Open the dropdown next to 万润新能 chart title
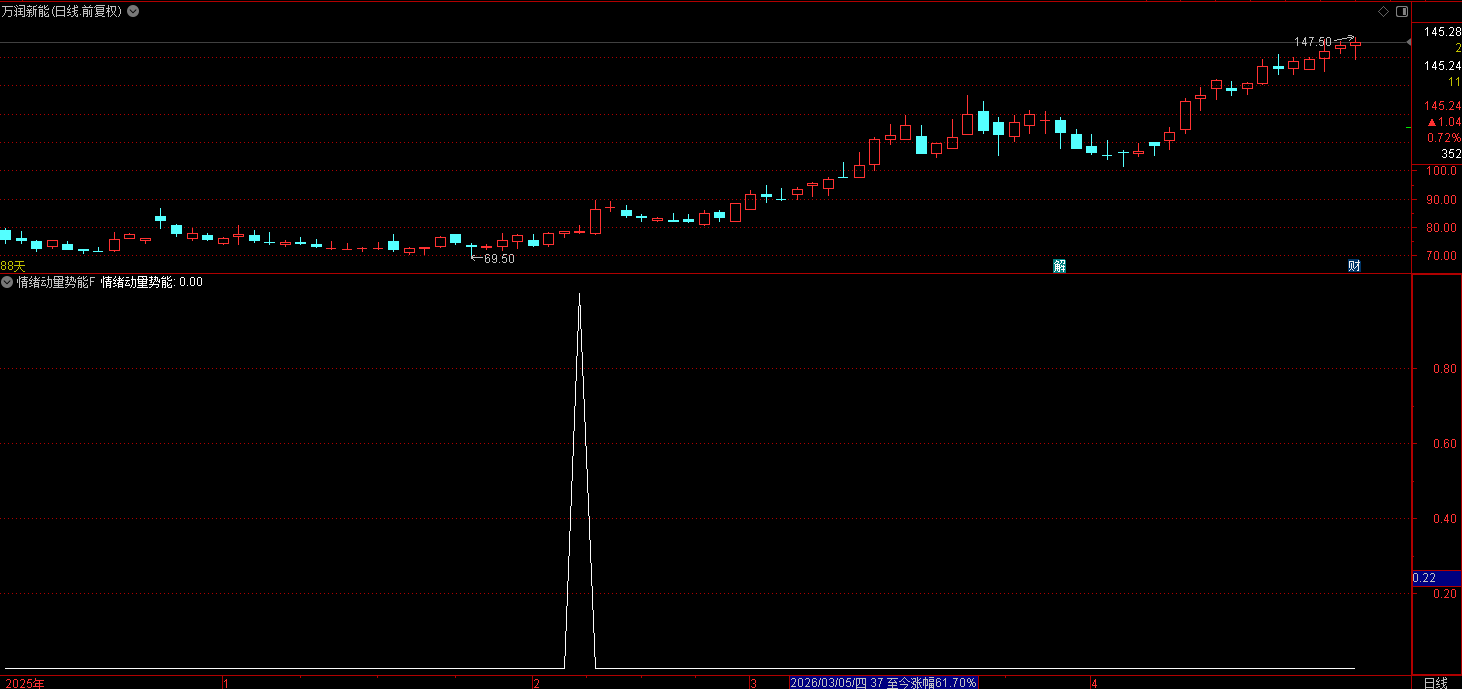The height and width of the screenshot is (689, 1462). [x=134, y=11]
